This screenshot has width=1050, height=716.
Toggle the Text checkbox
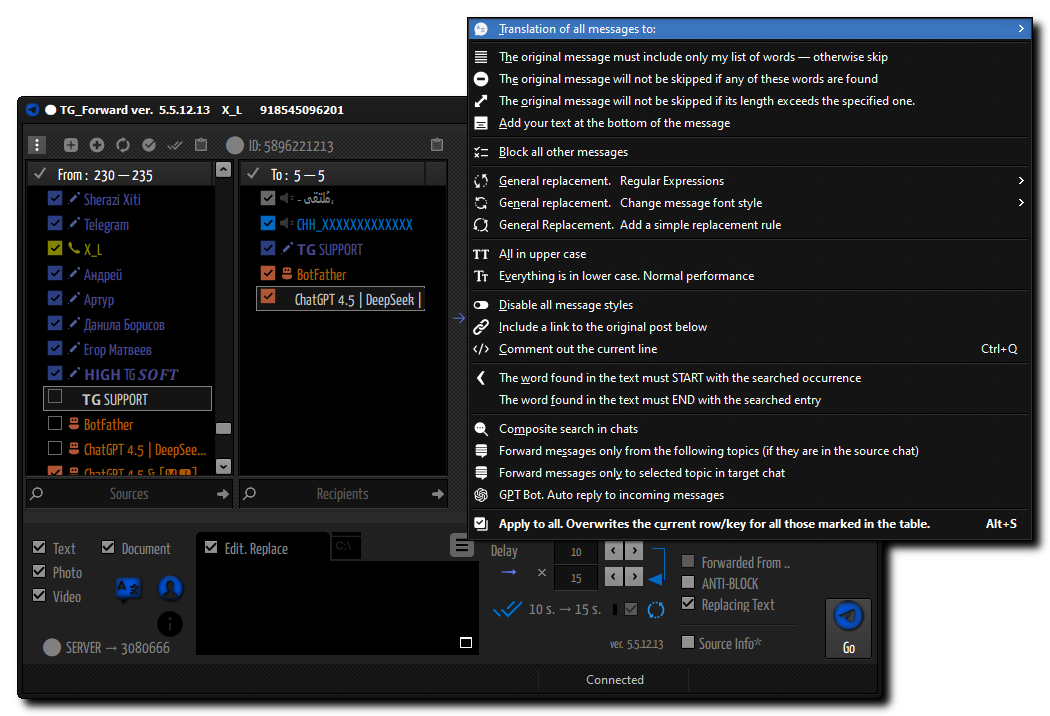tap(39, 547)
